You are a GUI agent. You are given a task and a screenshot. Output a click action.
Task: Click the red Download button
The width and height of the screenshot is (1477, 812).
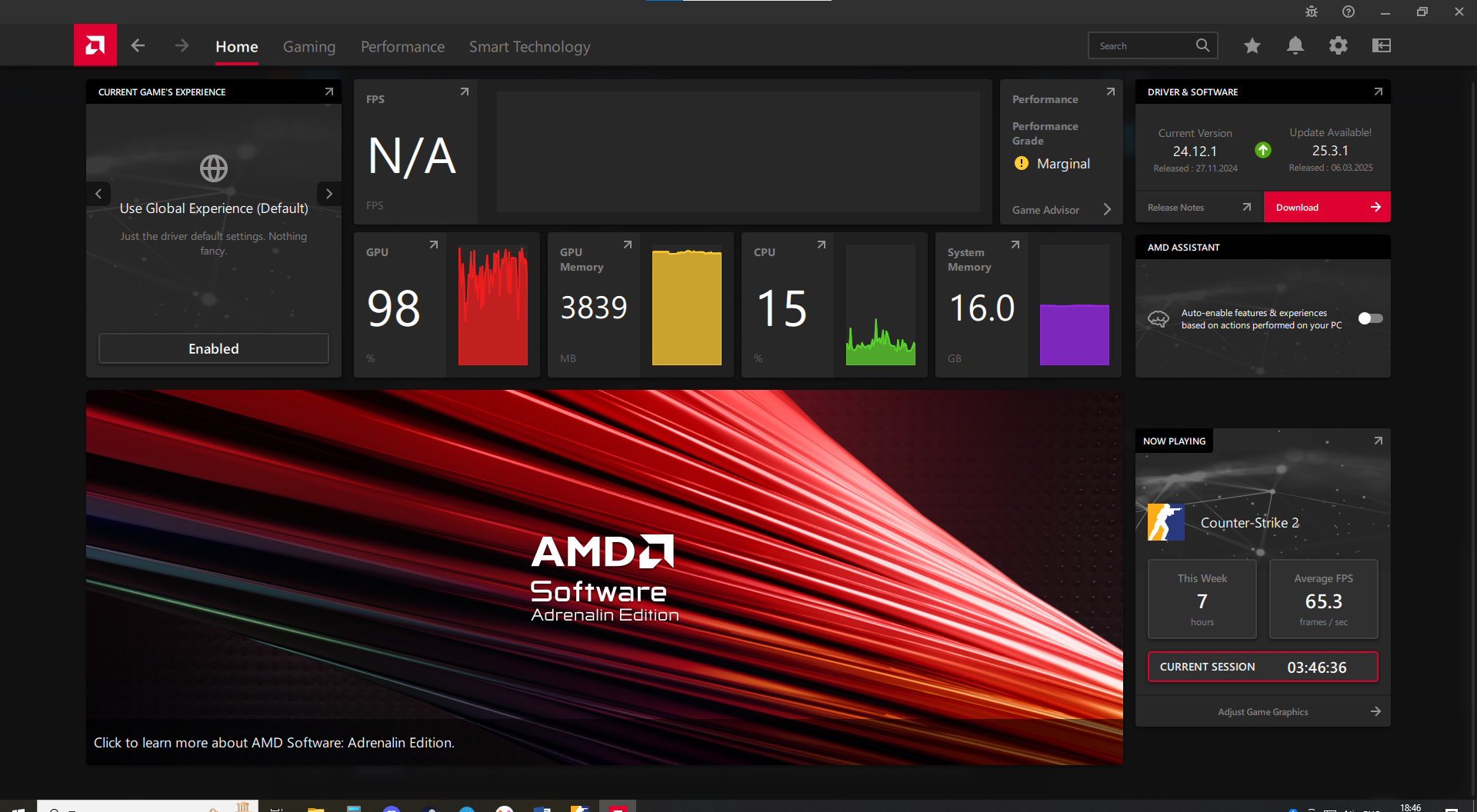[1327, 207]
